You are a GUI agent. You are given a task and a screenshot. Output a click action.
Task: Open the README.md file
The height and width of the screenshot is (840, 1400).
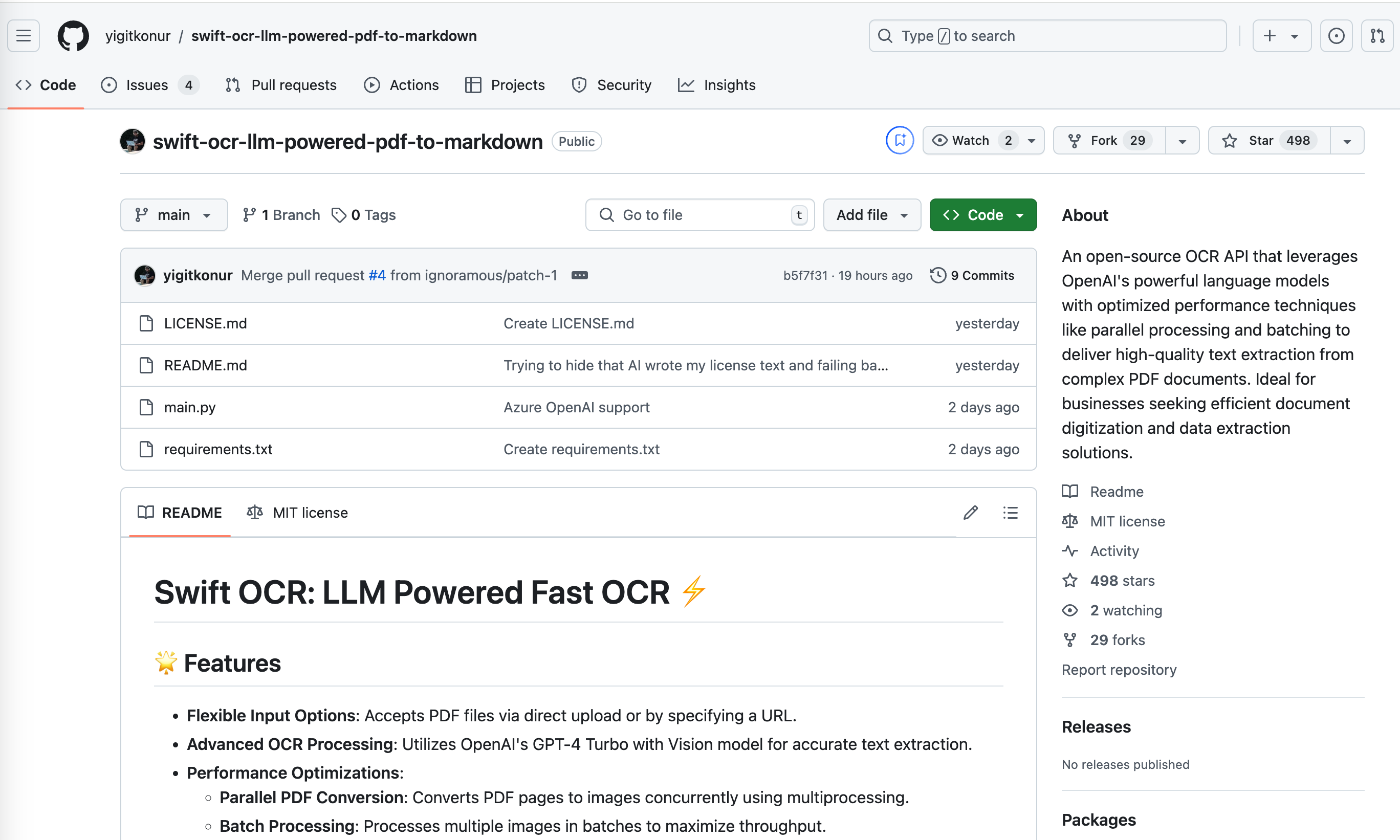coord(206,365)
